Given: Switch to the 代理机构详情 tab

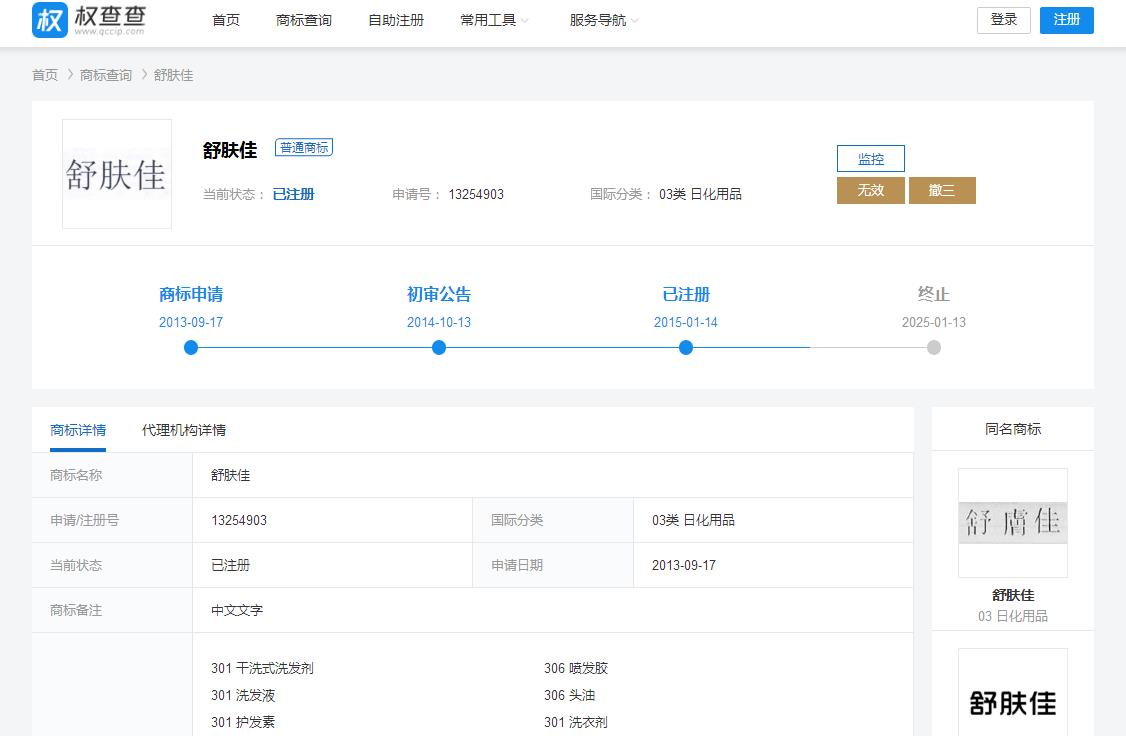Looking at the screenshot, I should pyautogui.click(x=184, y=429).
